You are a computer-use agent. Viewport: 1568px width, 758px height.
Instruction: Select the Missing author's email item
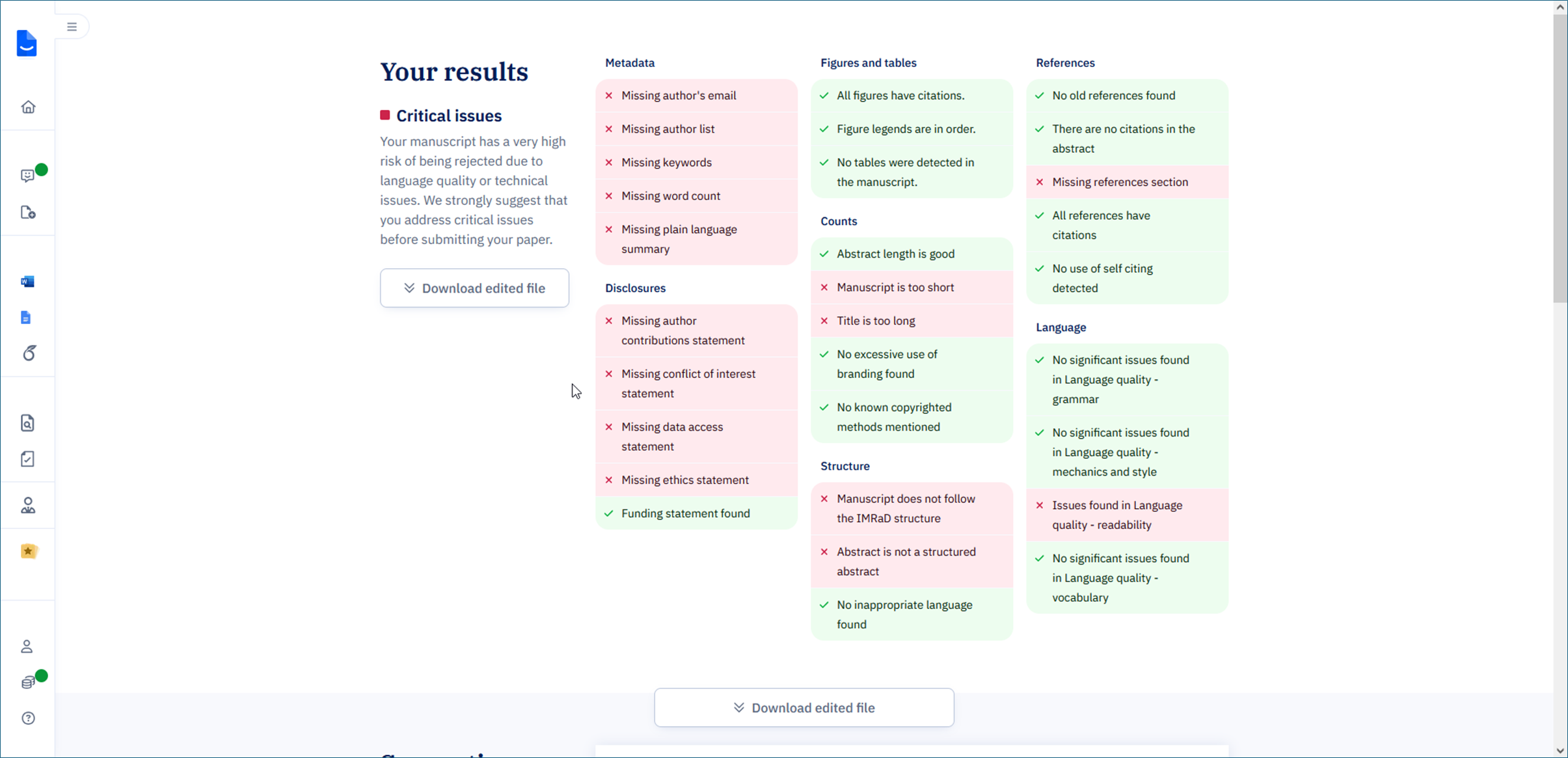click(x=696, y=96)
